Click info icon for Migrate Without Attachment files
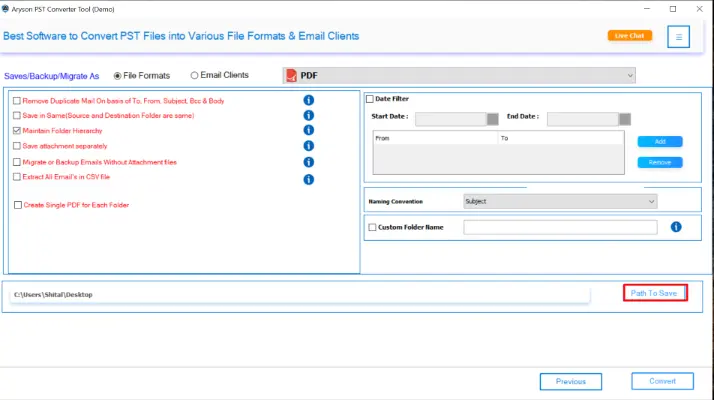714x400 pixels. click(308, 162)
